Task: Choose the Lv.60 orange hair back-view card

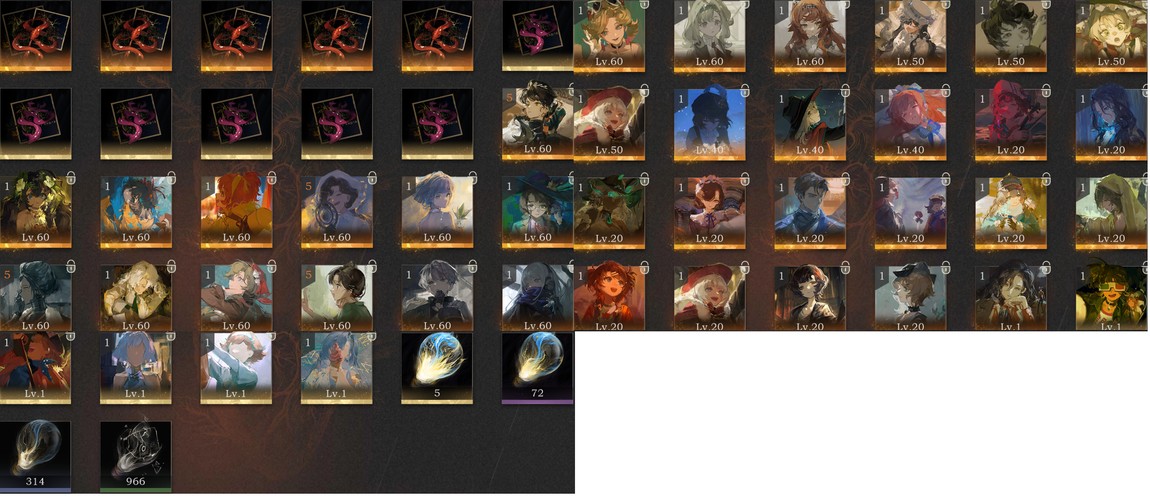Action: coord(236,213)
